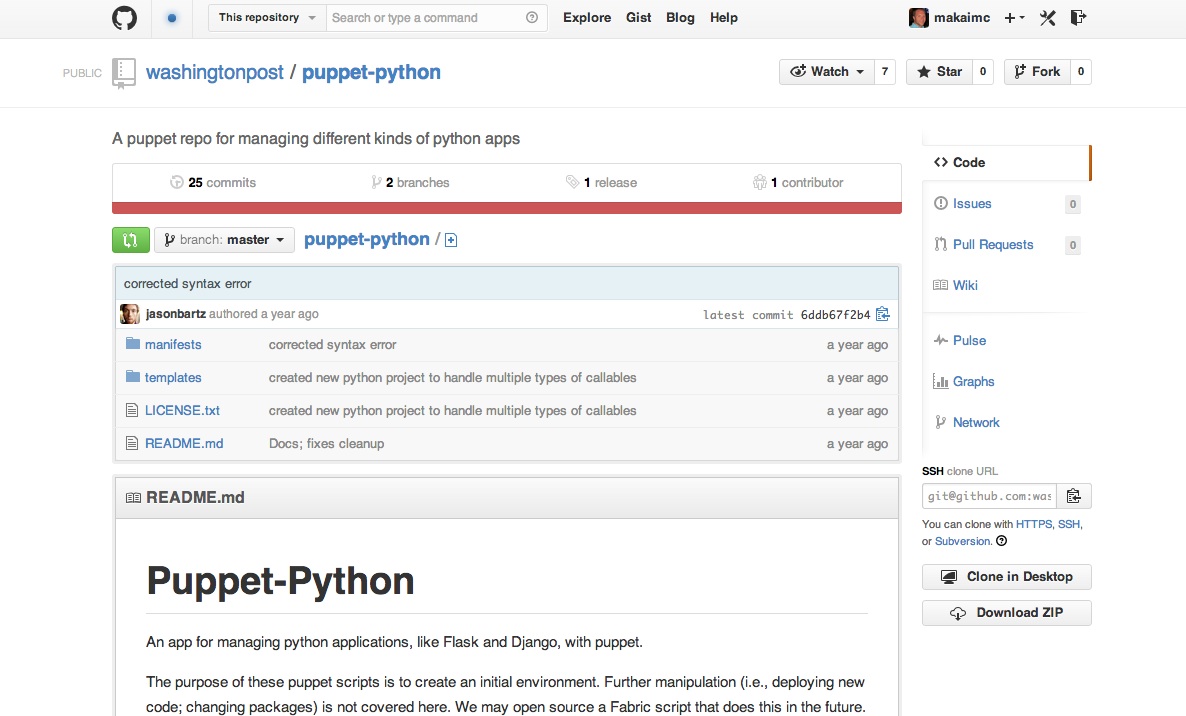Image resolution: width=1186 pixels, height=716 pixels.
Task: Click the Wiki book icon
Action: pos(940,285)
